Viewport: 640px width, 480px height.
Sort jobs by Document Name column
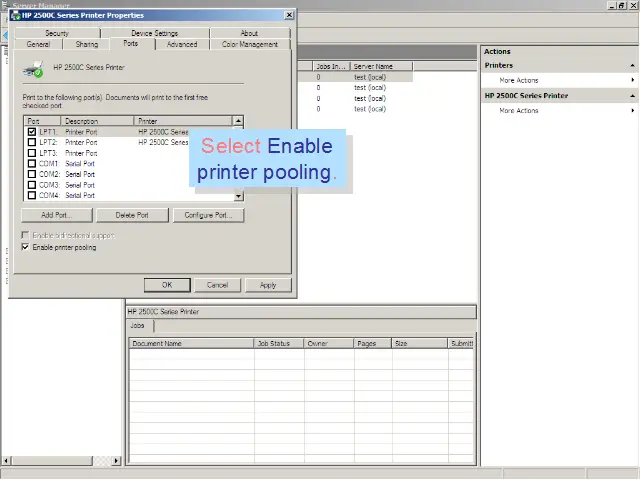pos(191,343)
